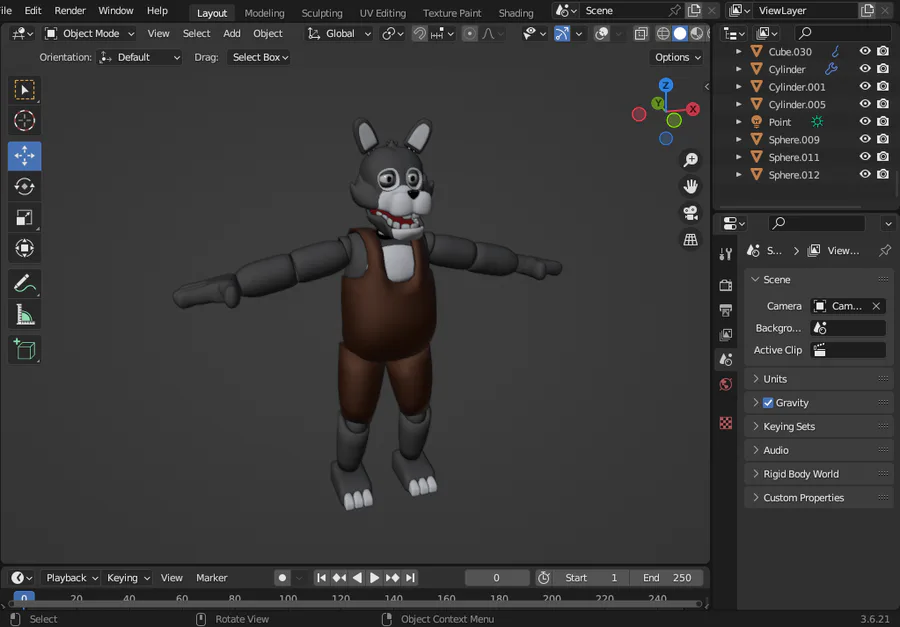
Task: Open the Render properties tab
Action: [726, 285]
